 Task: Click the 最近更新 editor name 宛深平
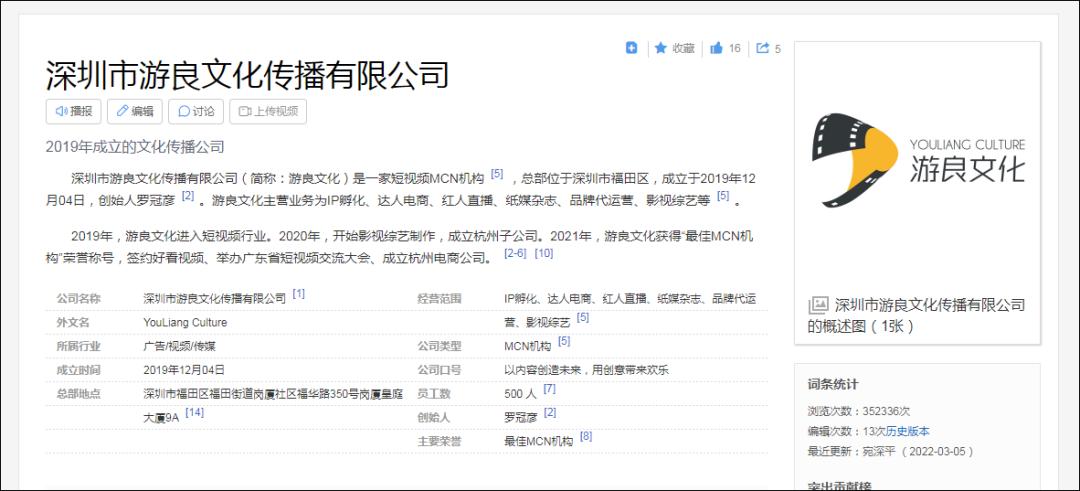879,452
